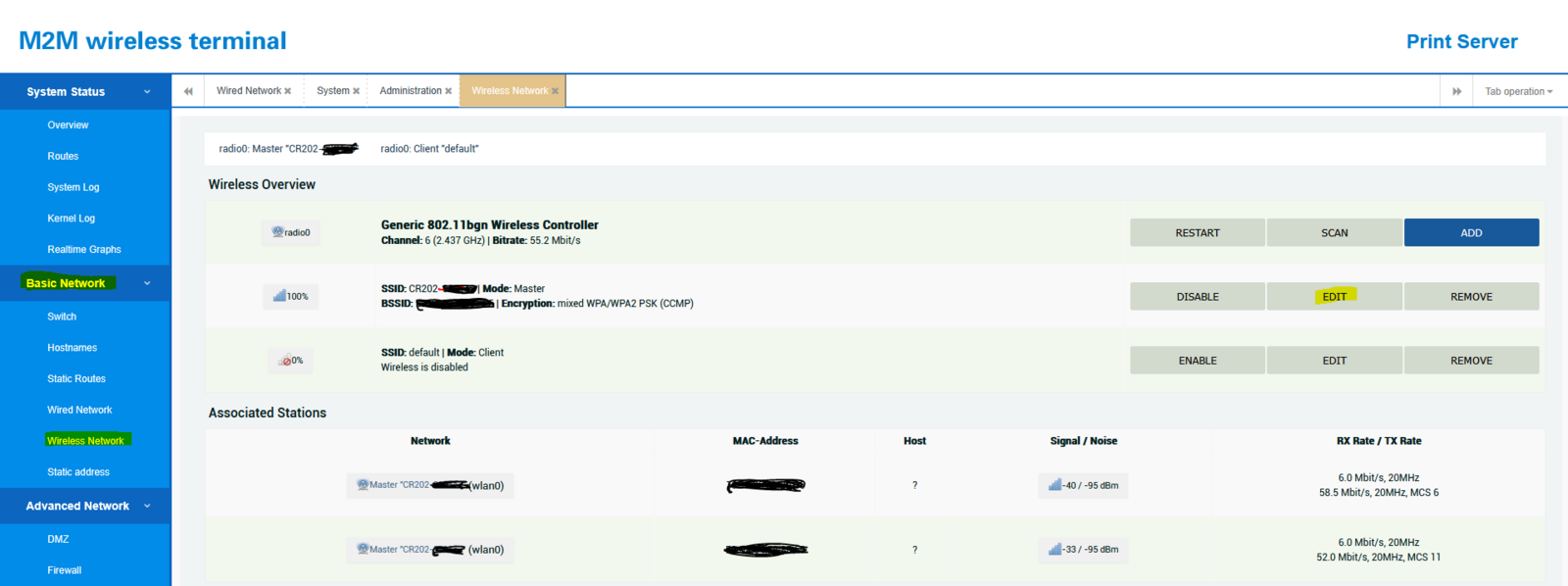Open Realtime Graphs in the sidebar
This screenshot has width=1568, height=586.
pos(84,249)
